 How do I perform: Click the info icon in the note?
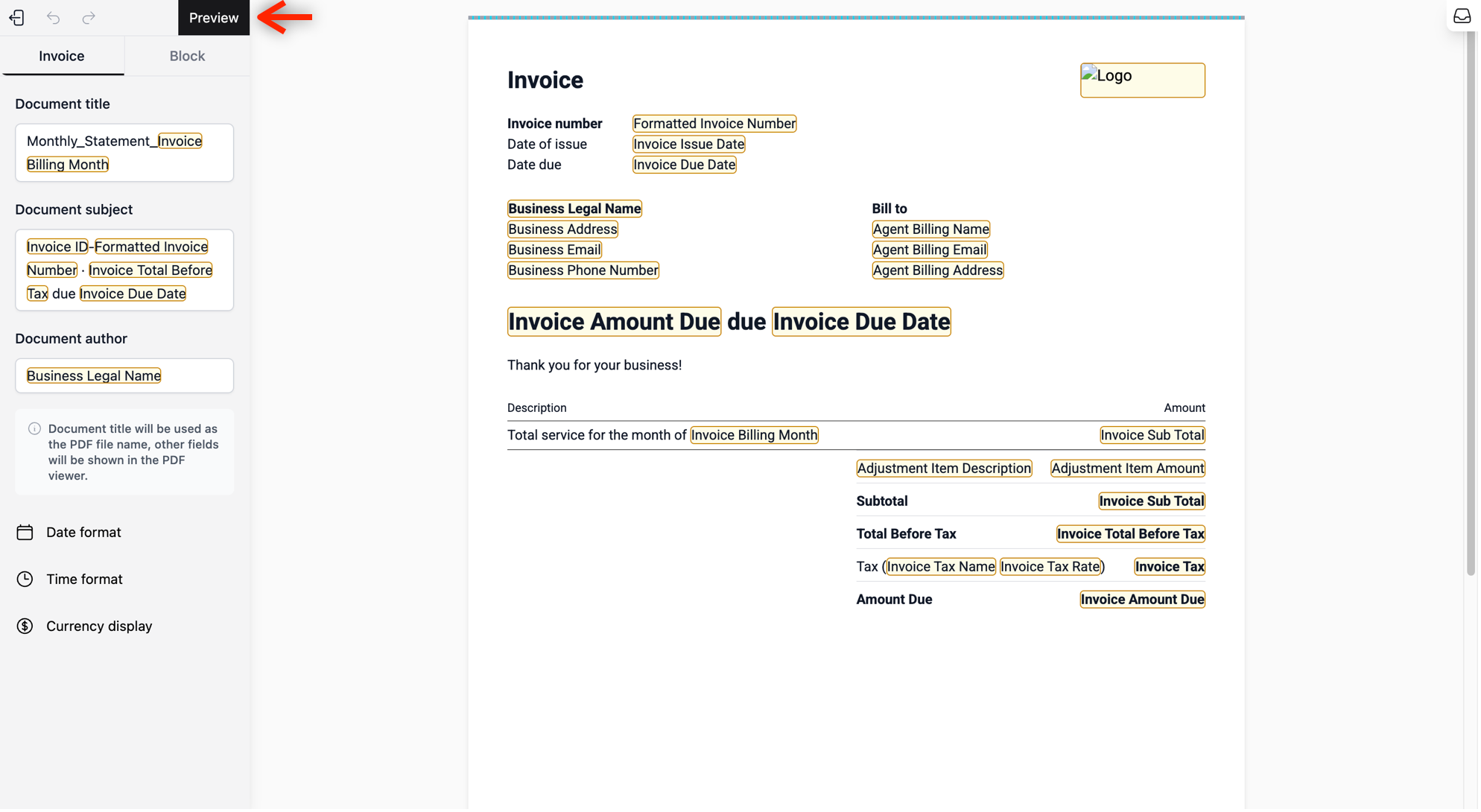[x=34, y=429]
